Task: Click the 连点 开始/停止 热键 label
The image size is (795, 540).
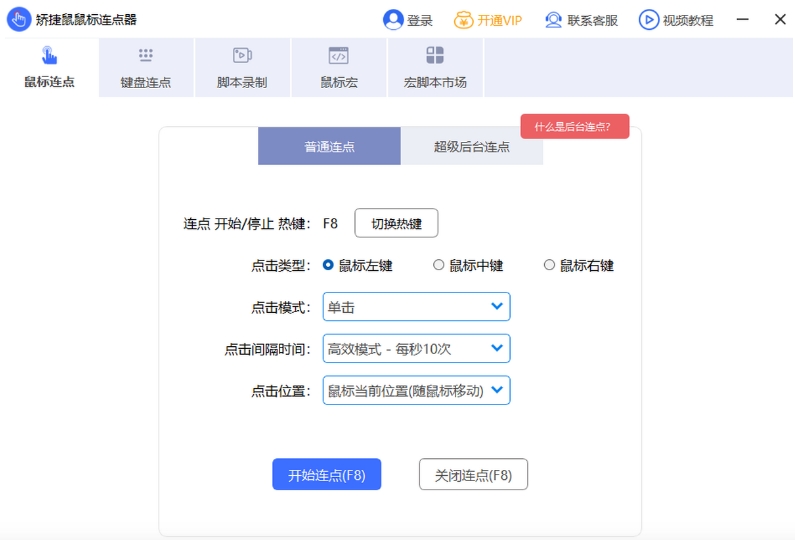Action: (x=247, y=224)
